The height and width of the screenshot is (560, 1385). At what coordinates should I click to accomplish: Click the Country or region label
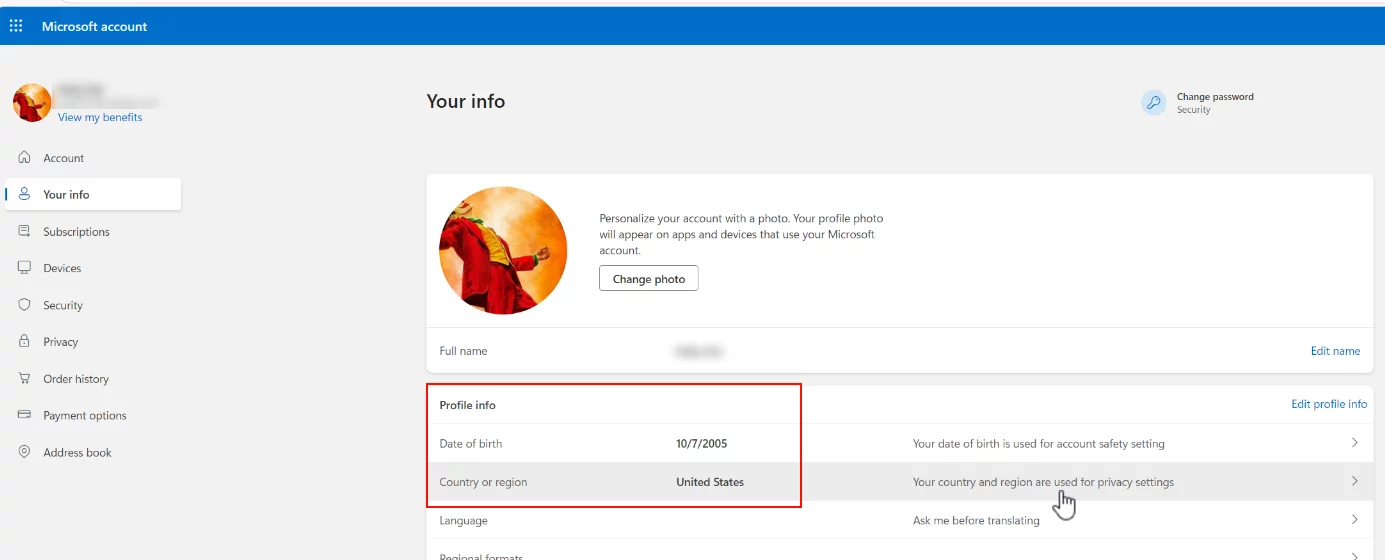(x=483, y=482)
